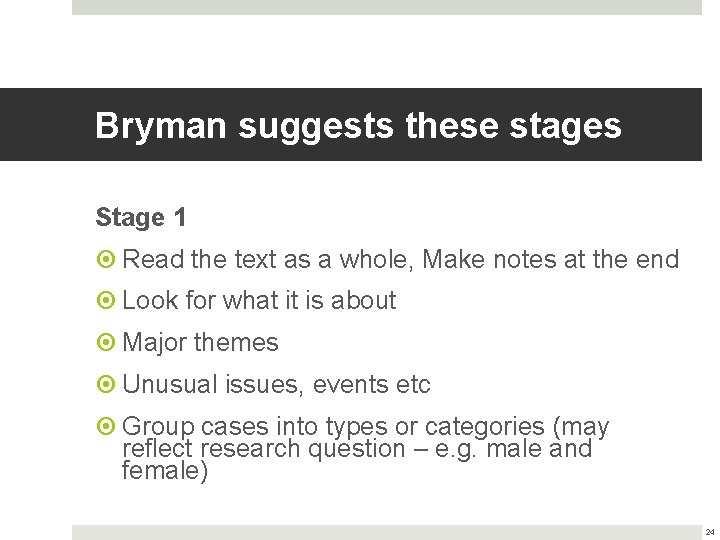Select the word "female)" on the last line

pyautogui.click(x=165, y=470)
